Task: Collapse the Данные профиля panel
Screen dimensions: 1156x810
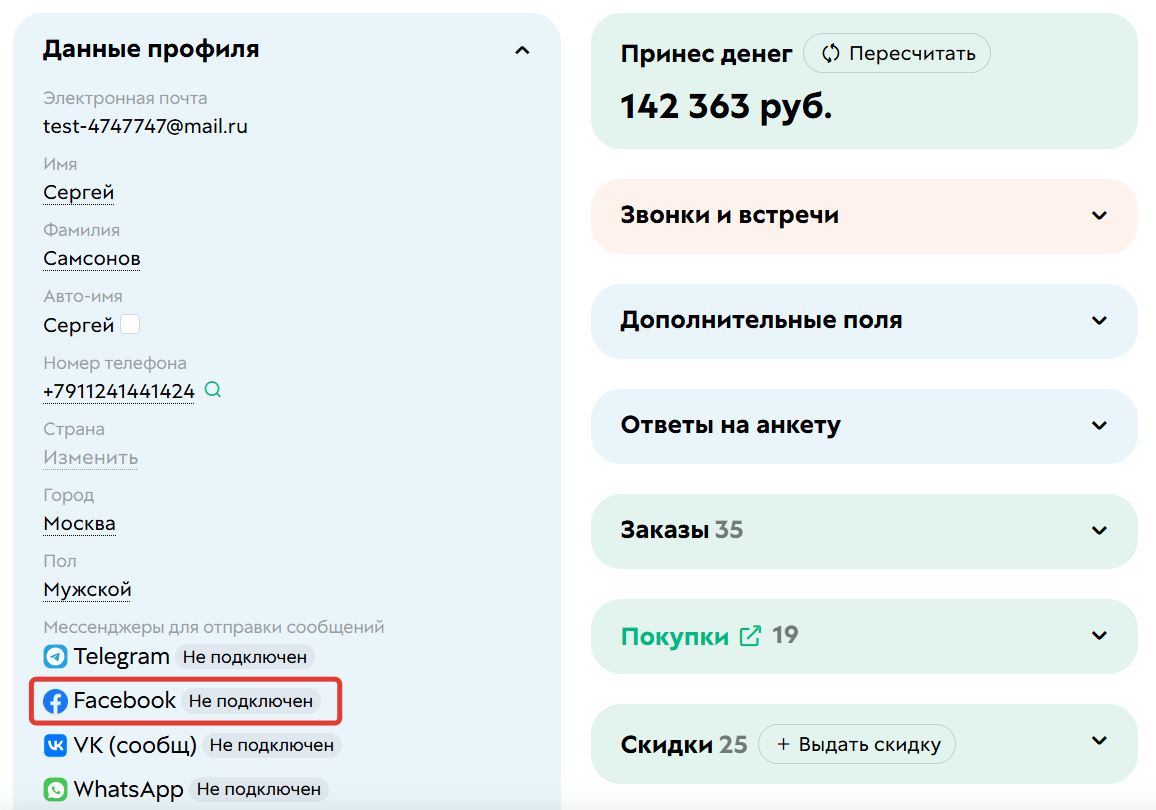Action: [522, 50]
